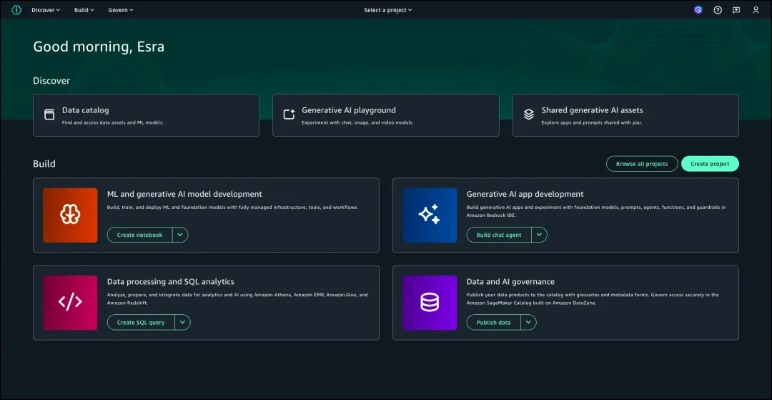Screen dimensions: 772x400
Task: Click the pink SQL analytics code icon
Action: point(70,302)
